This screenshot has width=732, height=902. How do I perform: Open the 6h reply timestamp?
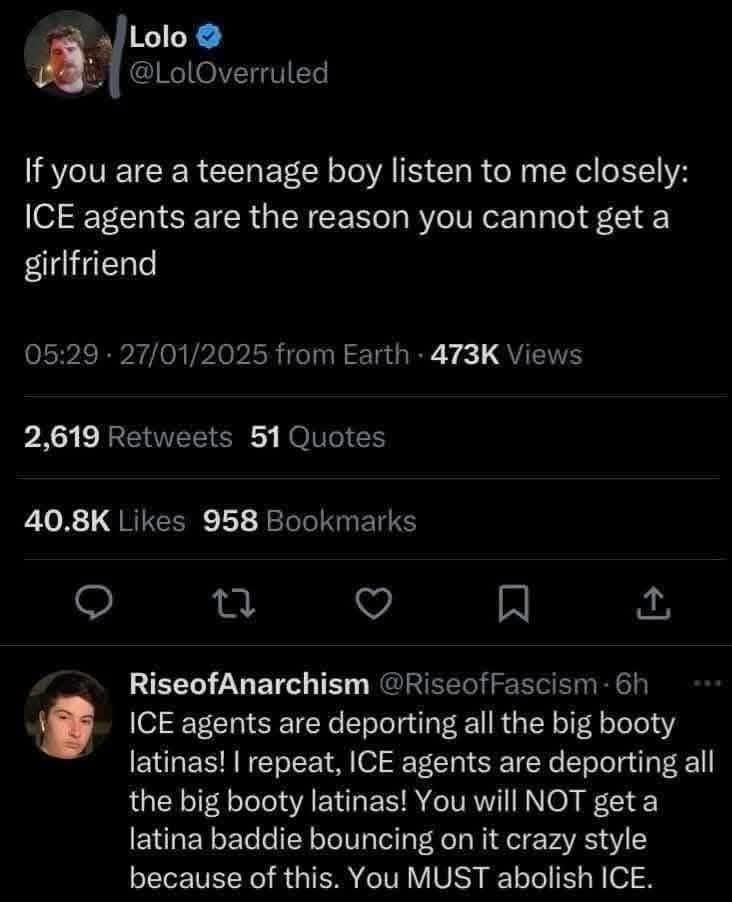(x=631, y=684)
